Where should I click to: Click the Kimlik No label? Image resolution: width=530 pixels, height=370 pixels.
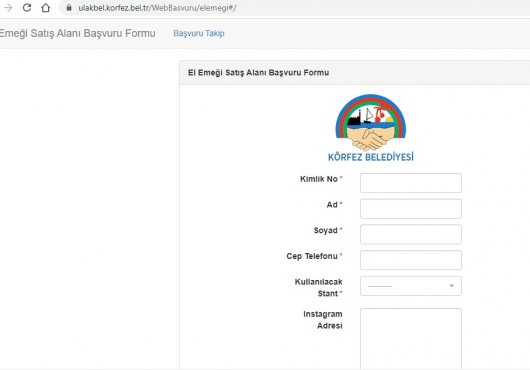(319, 179)
